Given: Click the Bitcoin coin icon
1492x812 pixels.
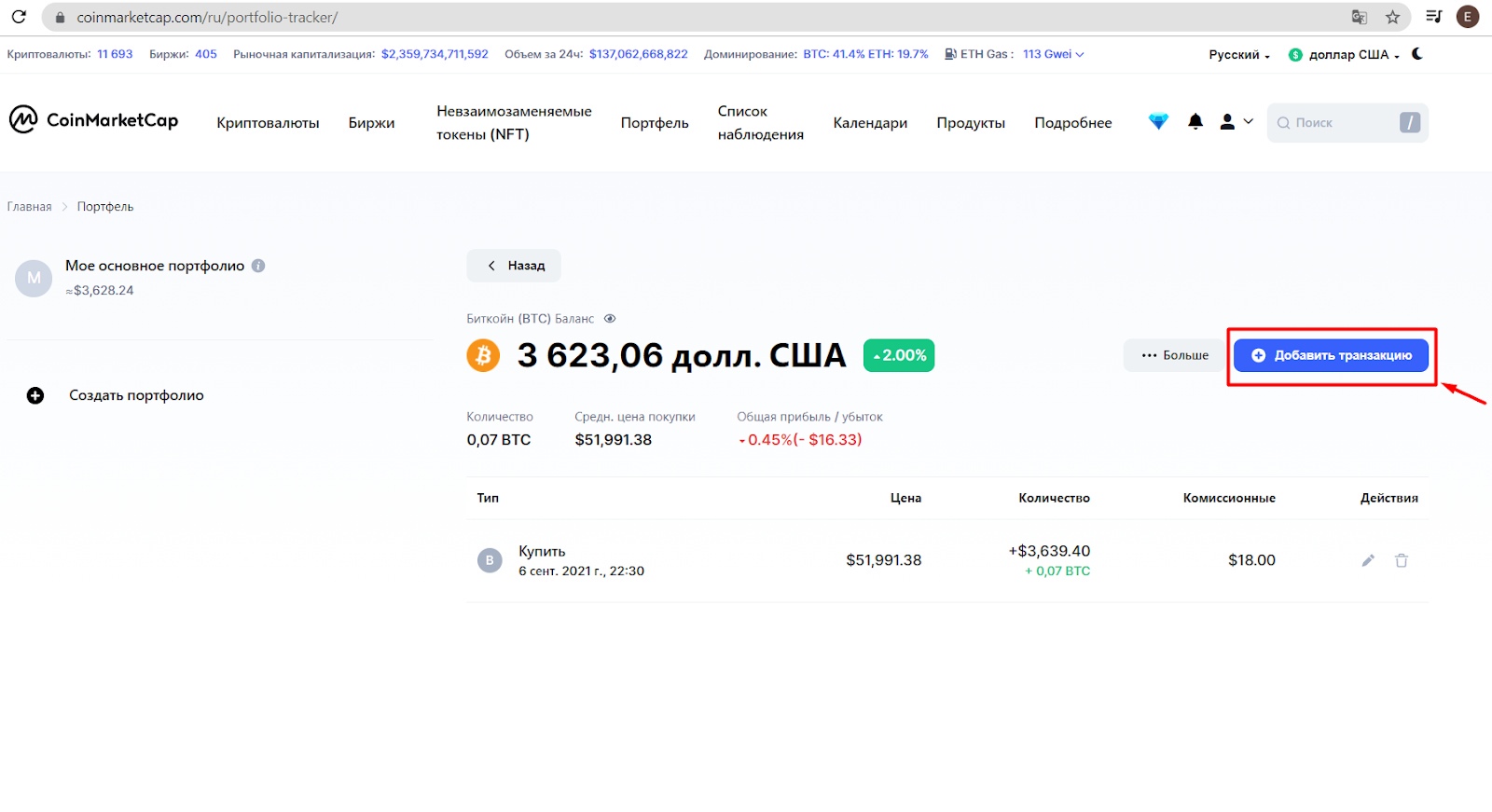Looking at the screenshot, I should tap(483, 355).
